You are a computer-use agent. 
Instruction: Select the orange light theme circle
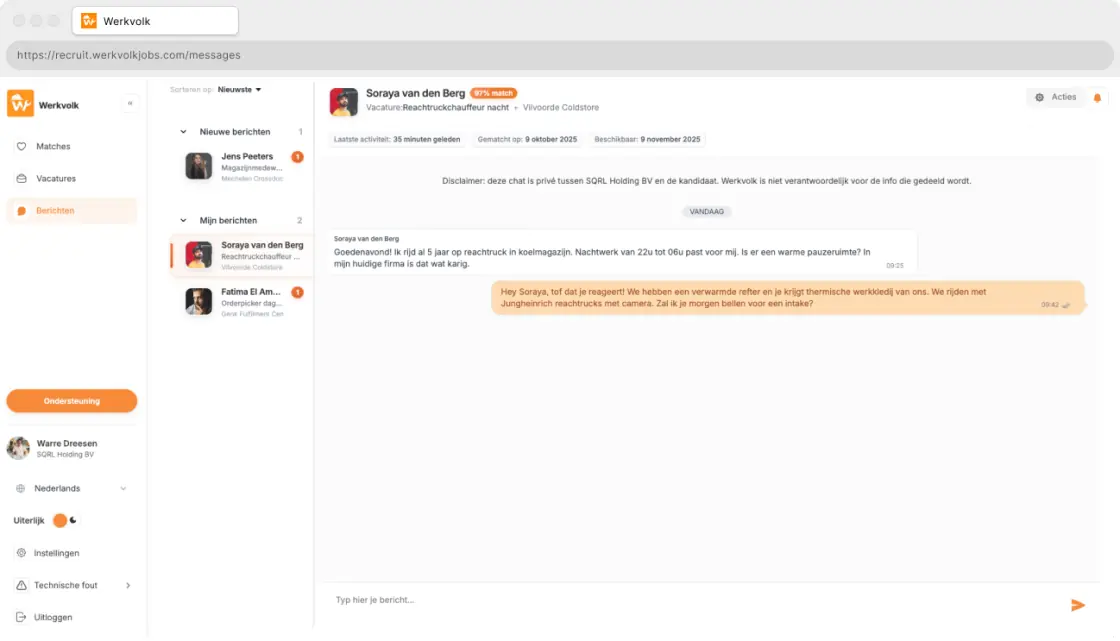(x=61, y=521)
